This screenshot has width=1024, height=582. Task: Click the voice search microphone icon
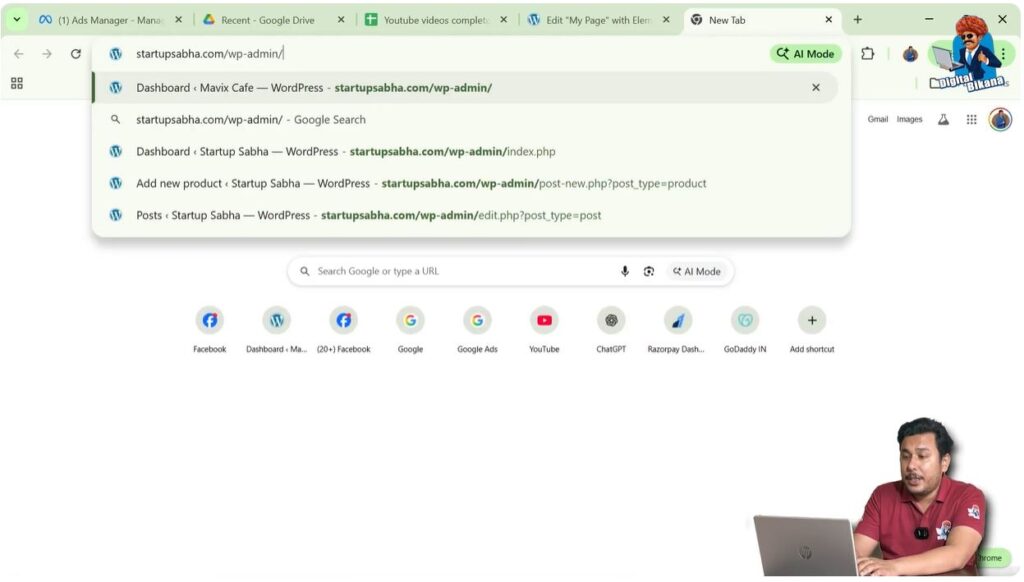point(625,270)
